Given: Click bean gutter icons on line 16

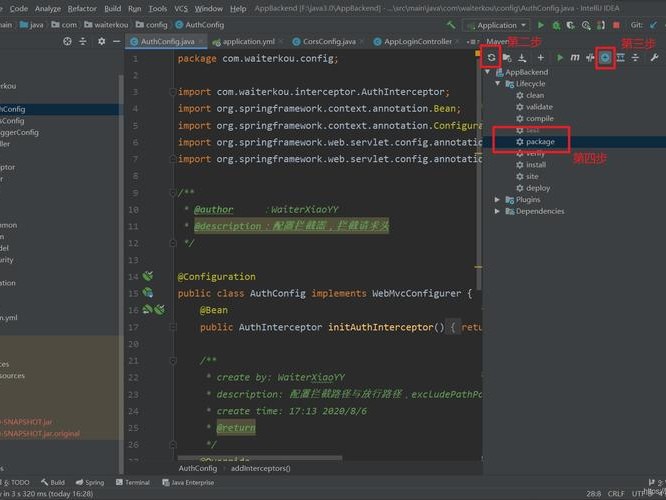Looking at the screenshot, I should click(x=154, y=310).
